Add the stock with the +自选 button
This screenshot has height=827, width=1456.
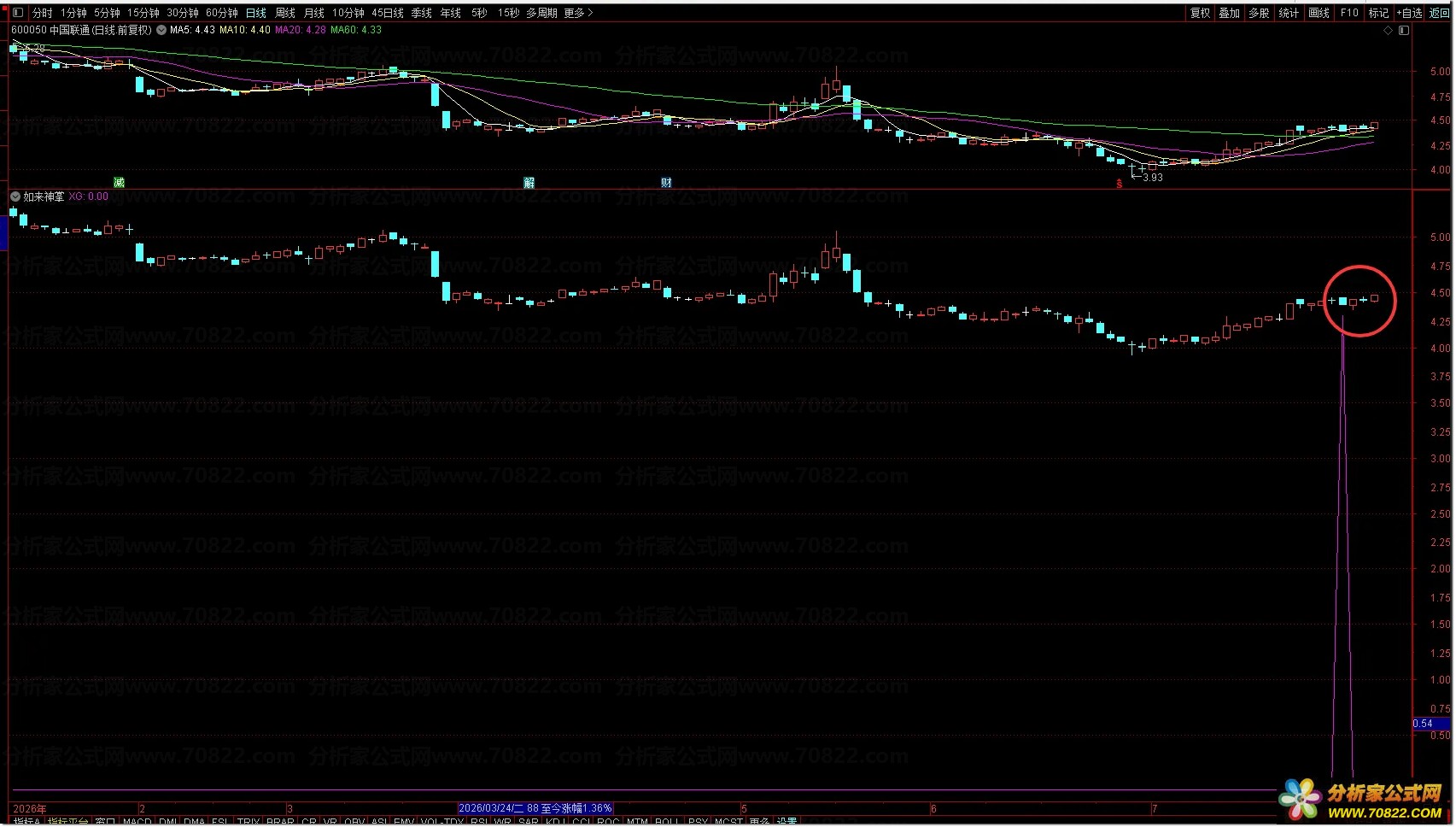coord(1410,13)
